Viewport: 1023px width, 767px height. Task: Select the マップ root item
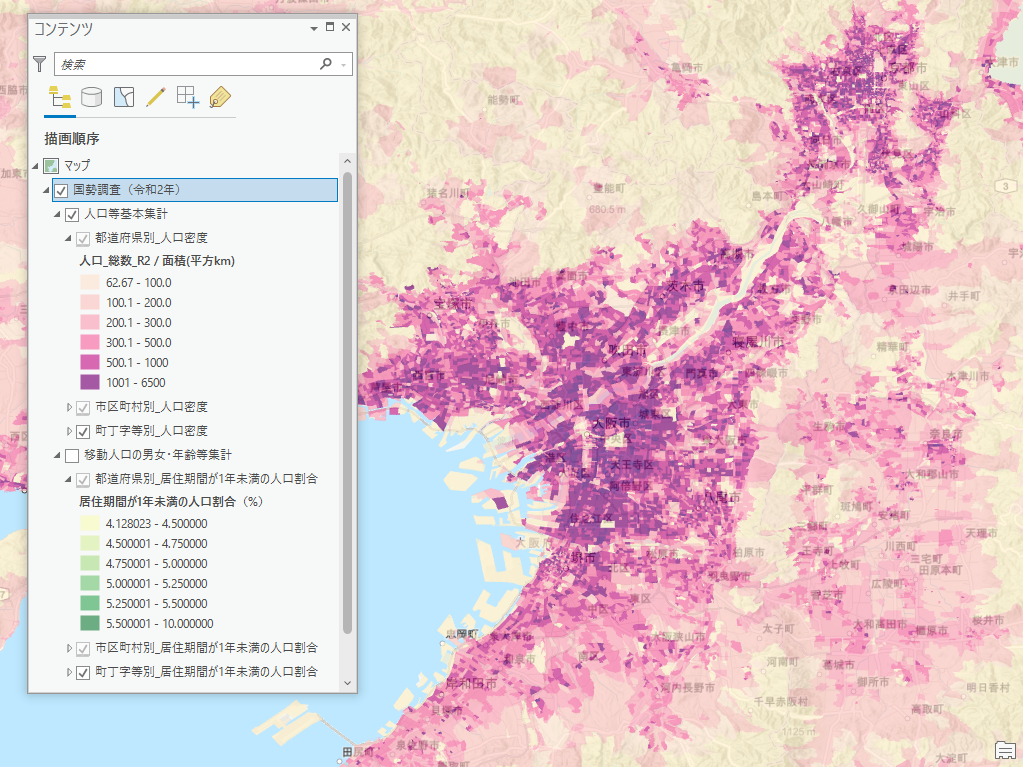click(76, 165)
